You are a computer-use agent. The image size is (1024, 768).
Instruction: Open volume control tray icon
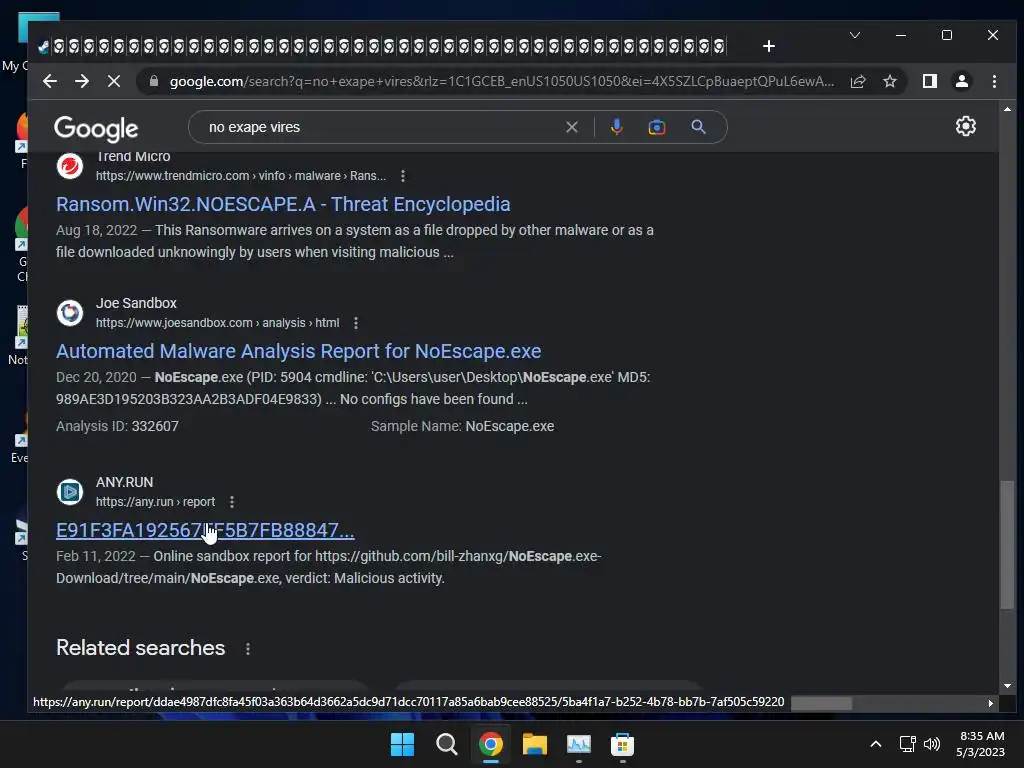pos(932,744)
